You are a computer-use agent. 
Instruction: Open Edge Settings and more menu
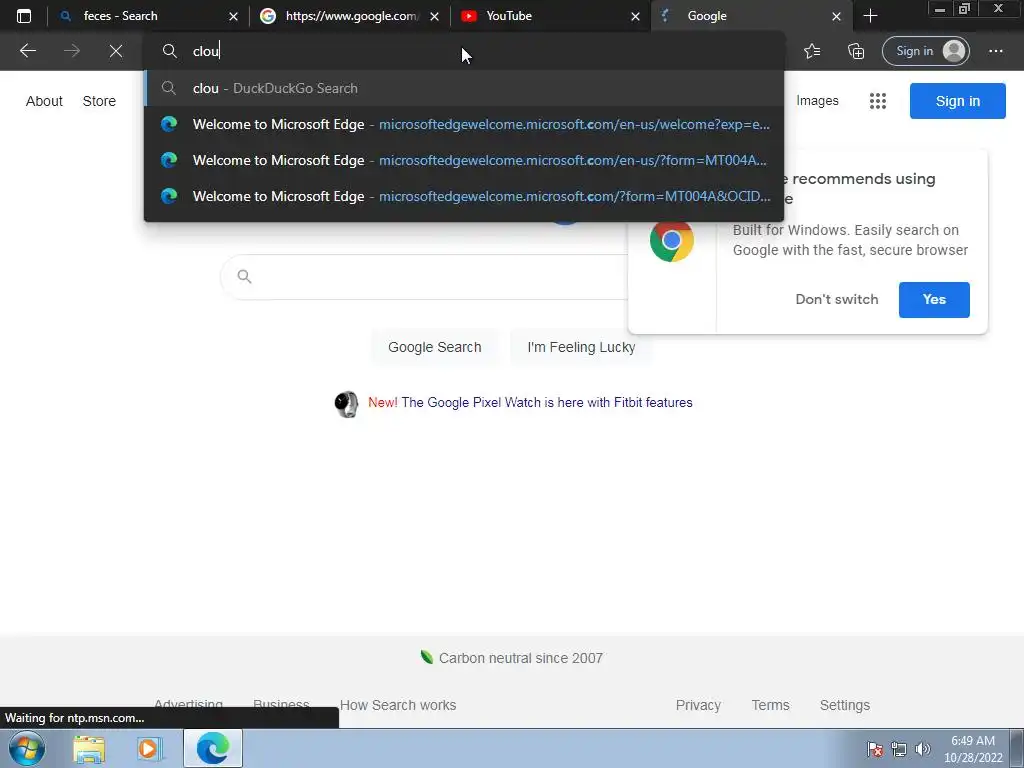[995, 51]
